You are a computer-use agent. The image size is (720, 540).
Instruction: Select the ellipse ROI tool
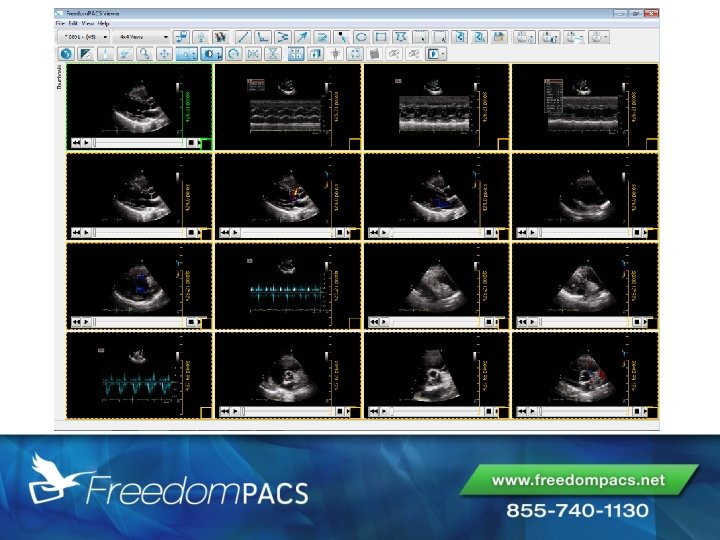[361, 37]
